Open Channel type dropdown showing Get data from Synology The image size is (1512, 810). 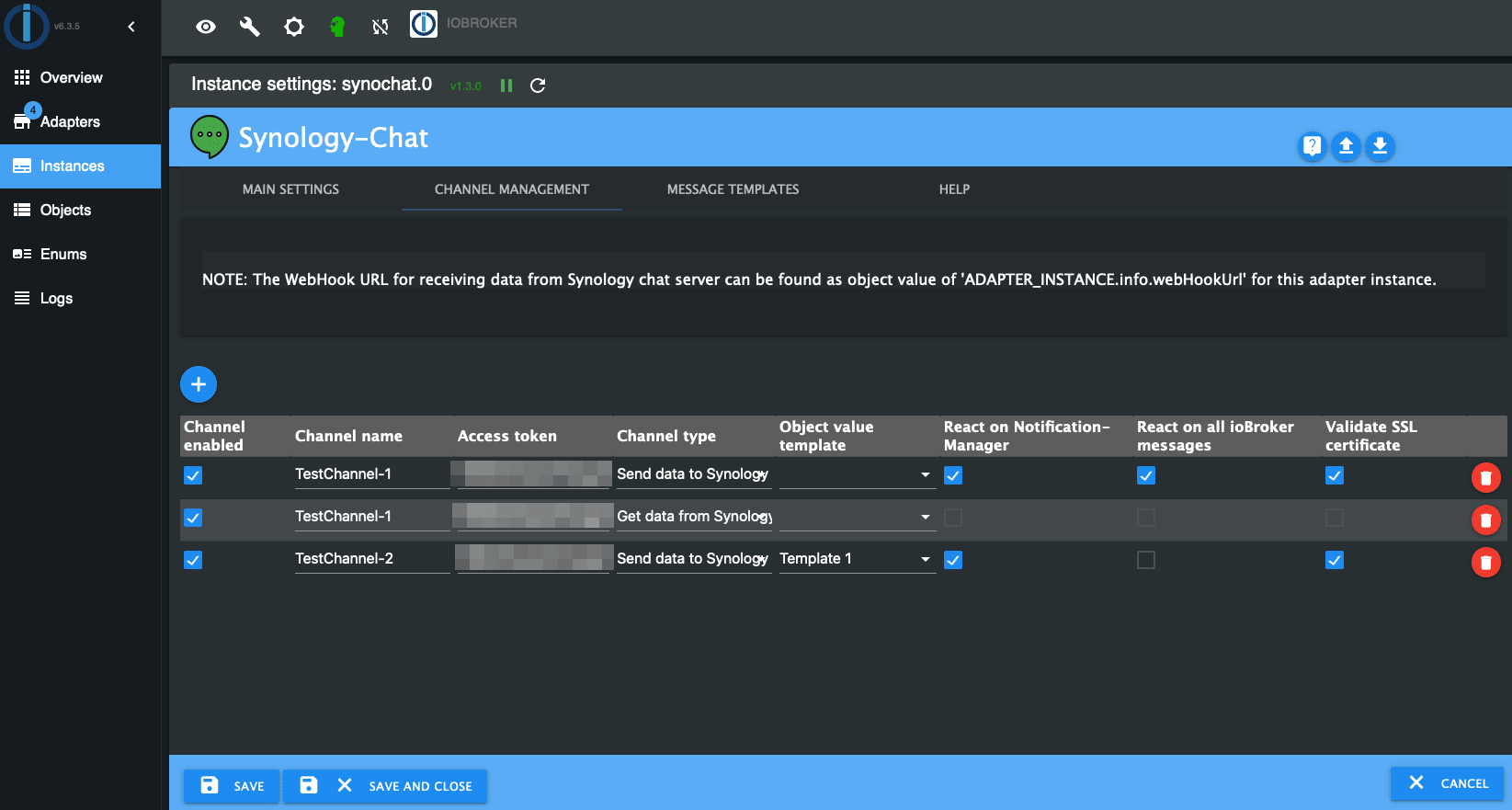(x=694, y=517)
